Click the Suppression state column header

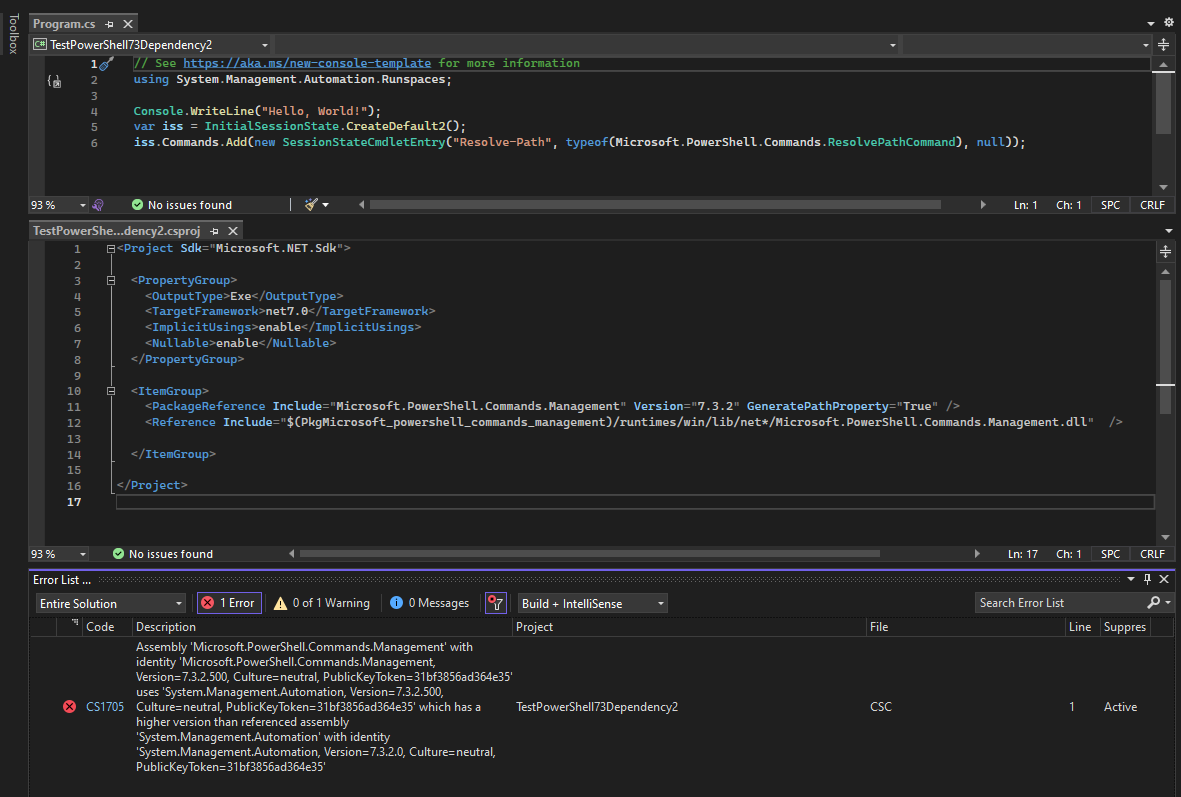[1125, 627]
